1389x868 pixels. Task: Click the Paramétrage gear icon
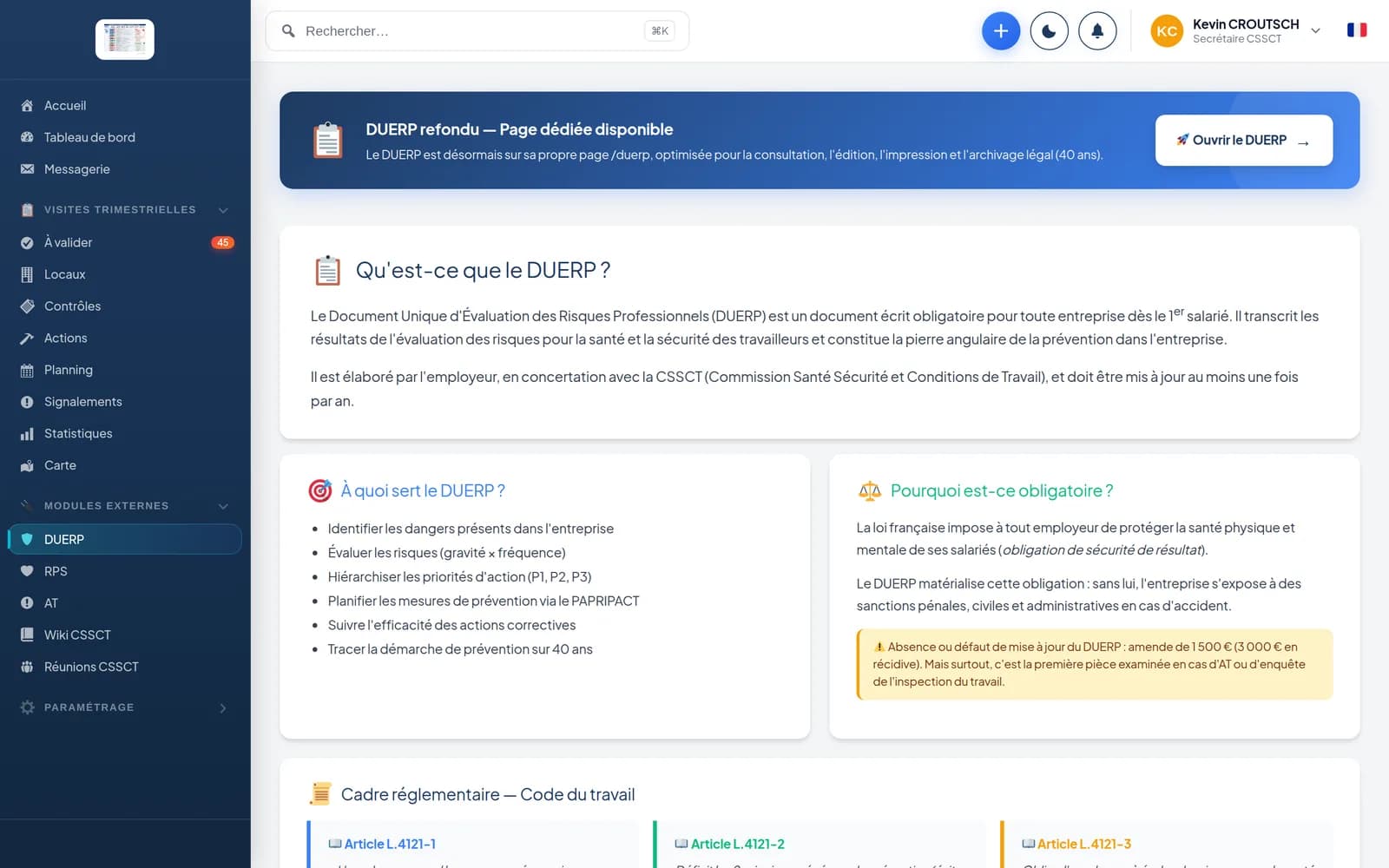pyautogui.click(x=27, y=707)
